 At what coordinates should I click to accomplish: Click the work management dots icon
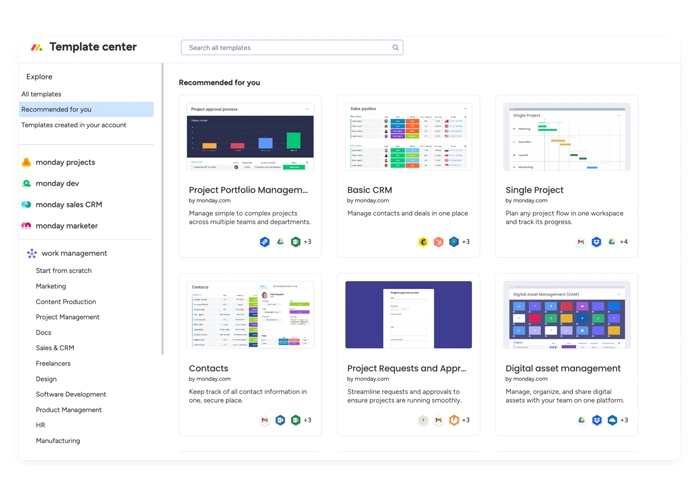32,254
